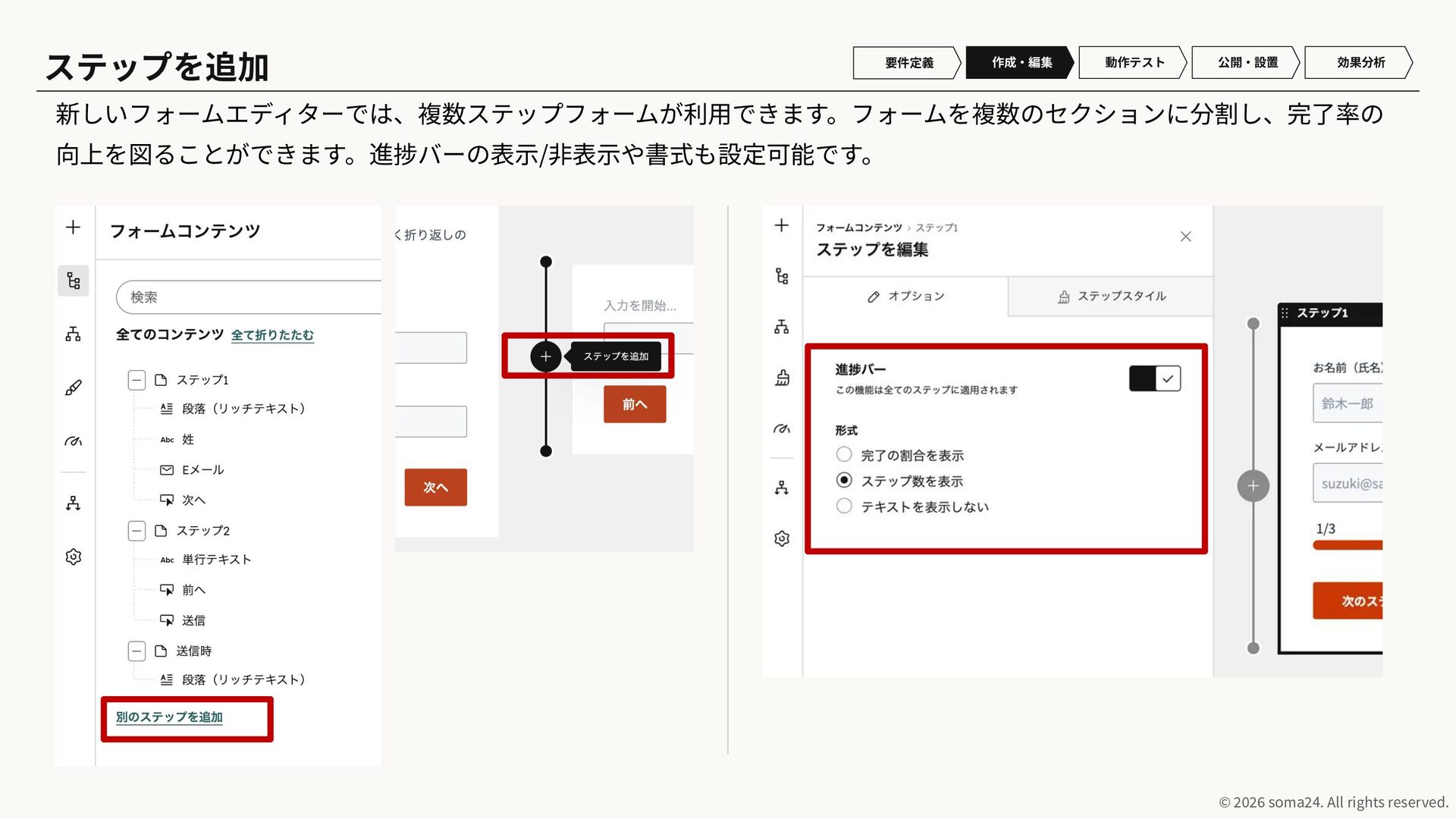Collapse the ステップ1 tree node

[x=136, y=380]
